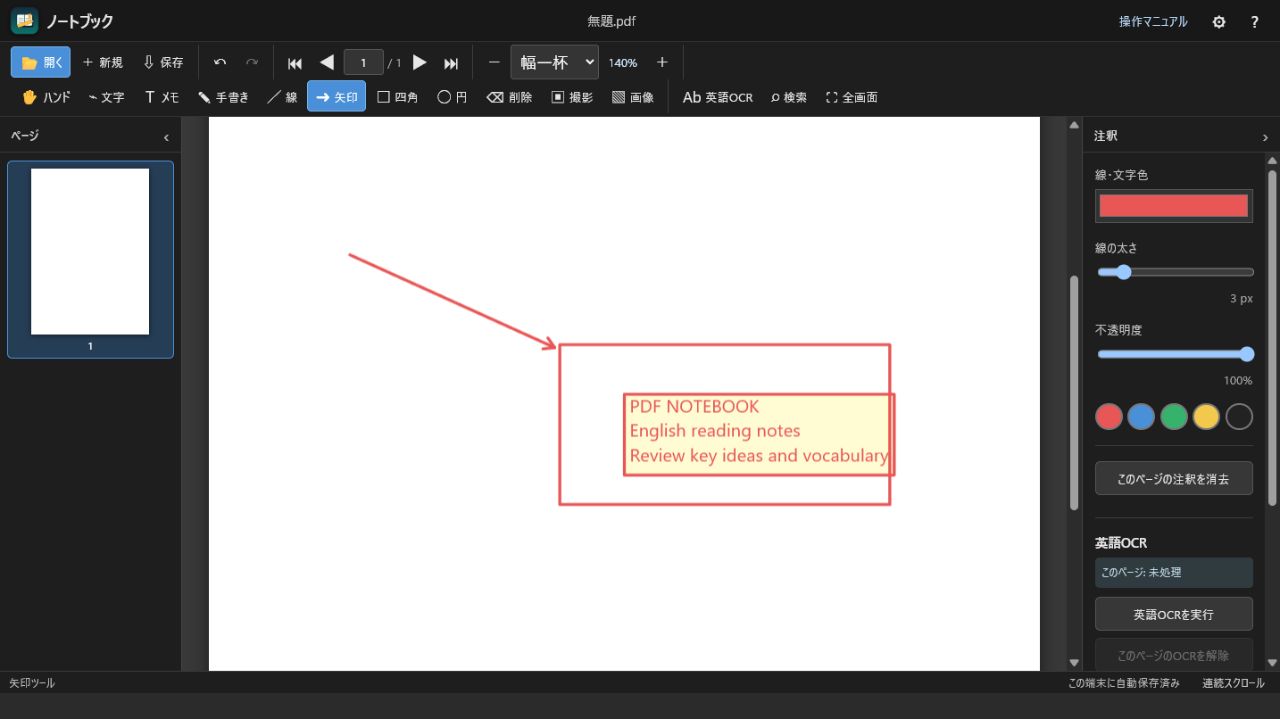This screenshot has height=719, width=1280.
Task: Choose the blue preset color
Action: click(x=1141, y=417)
